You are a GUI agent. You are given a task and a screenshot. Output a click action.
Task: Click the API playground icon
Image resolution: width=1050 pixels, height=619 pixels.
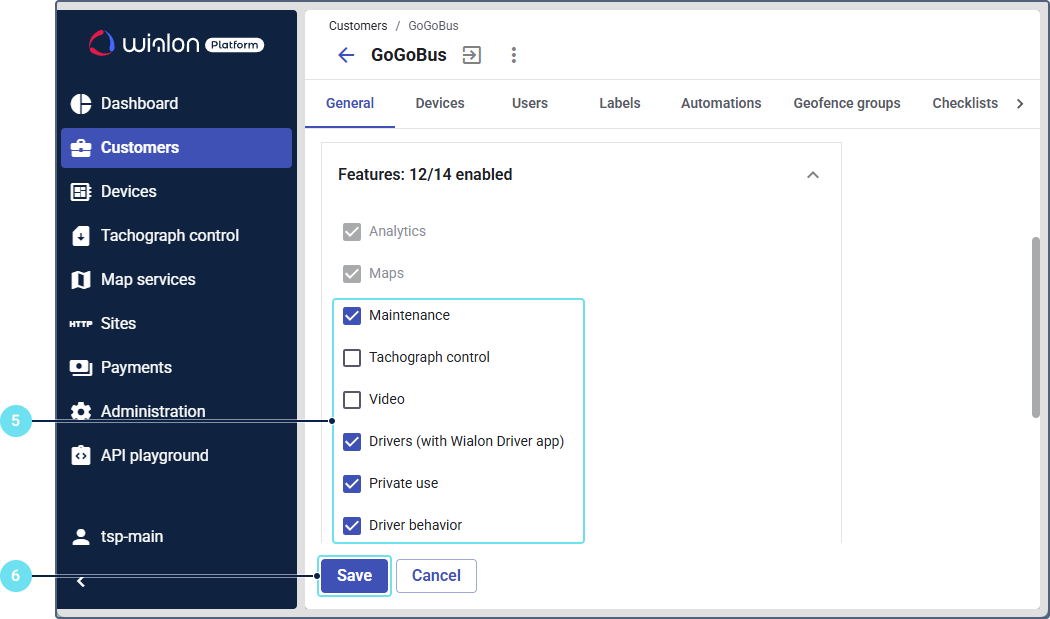point(81,456)
